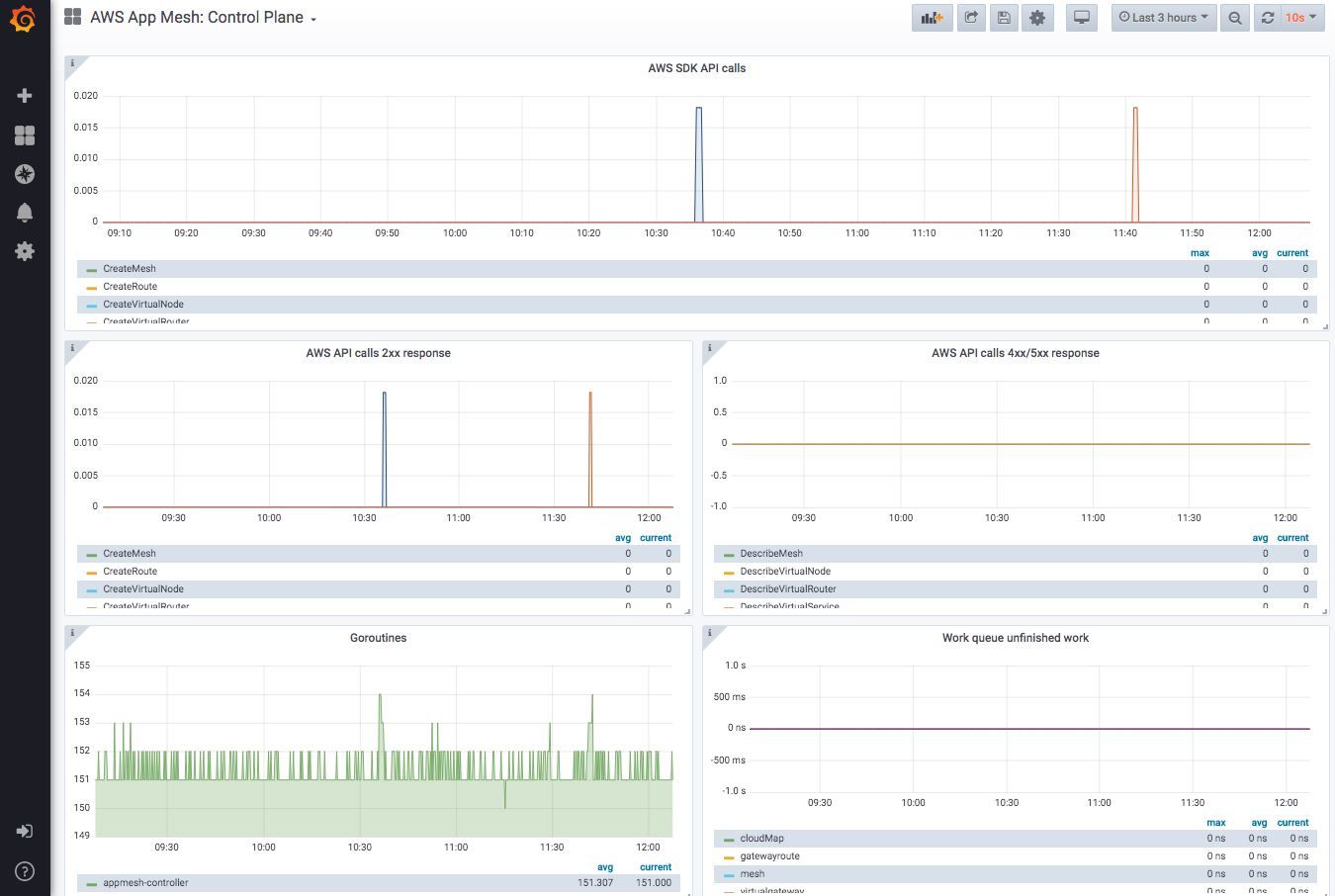Open the AWS API calls 2xx response title menu

pyautogui.click(x=378, y=353)
